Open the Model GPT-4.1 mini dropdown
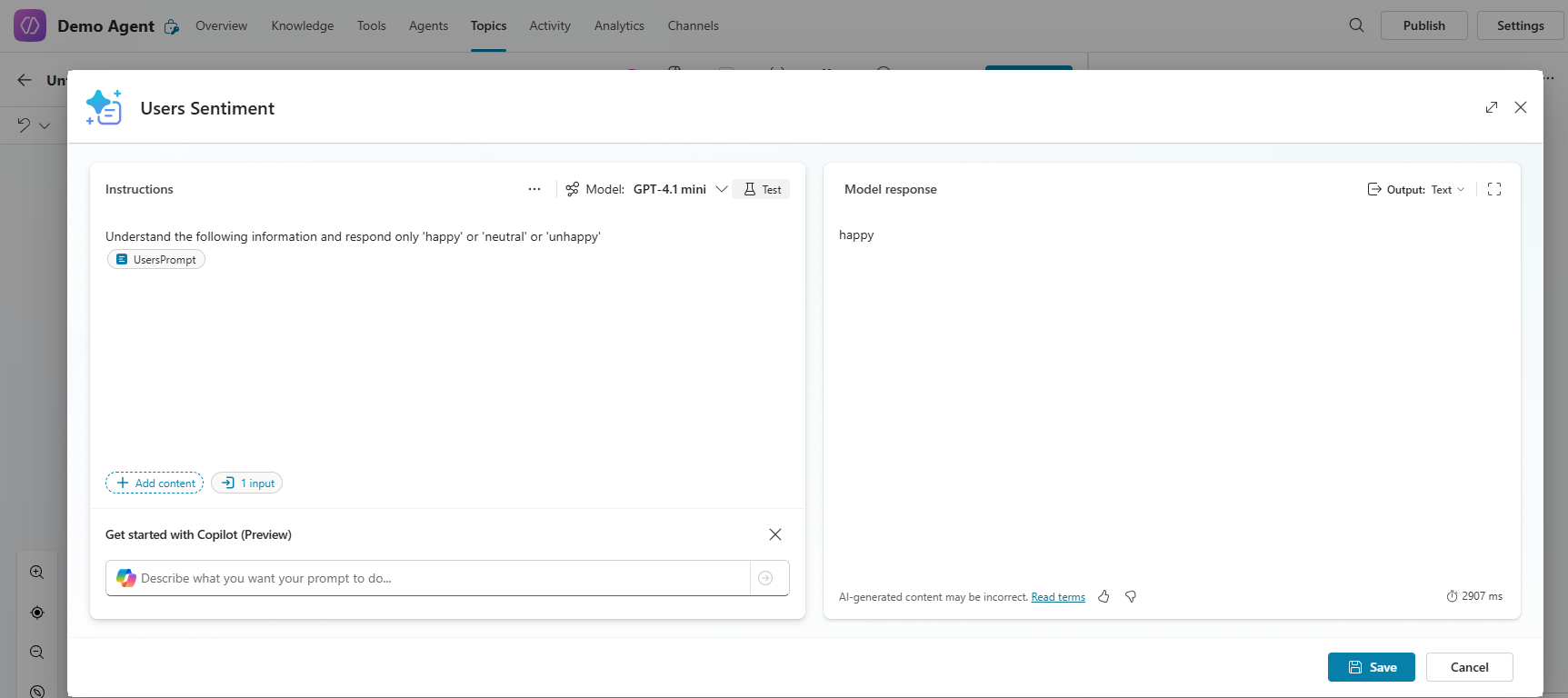 pos(721,189)
